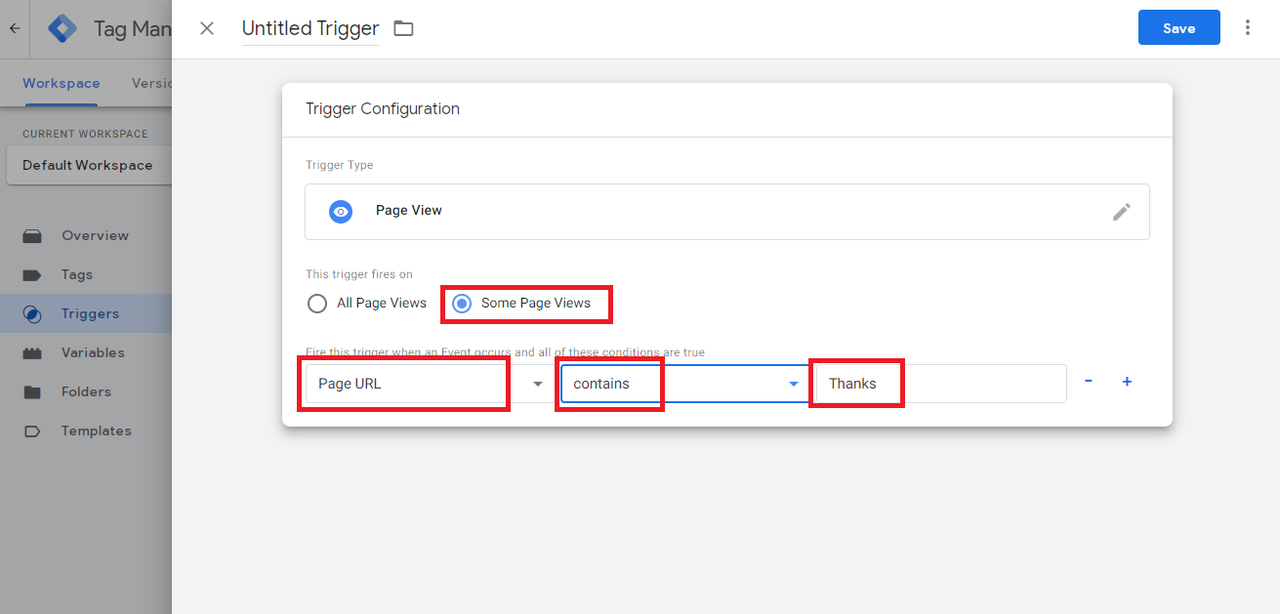
Task: Click the pencil edit icon for trigger type
Action: coord(1122,212)
